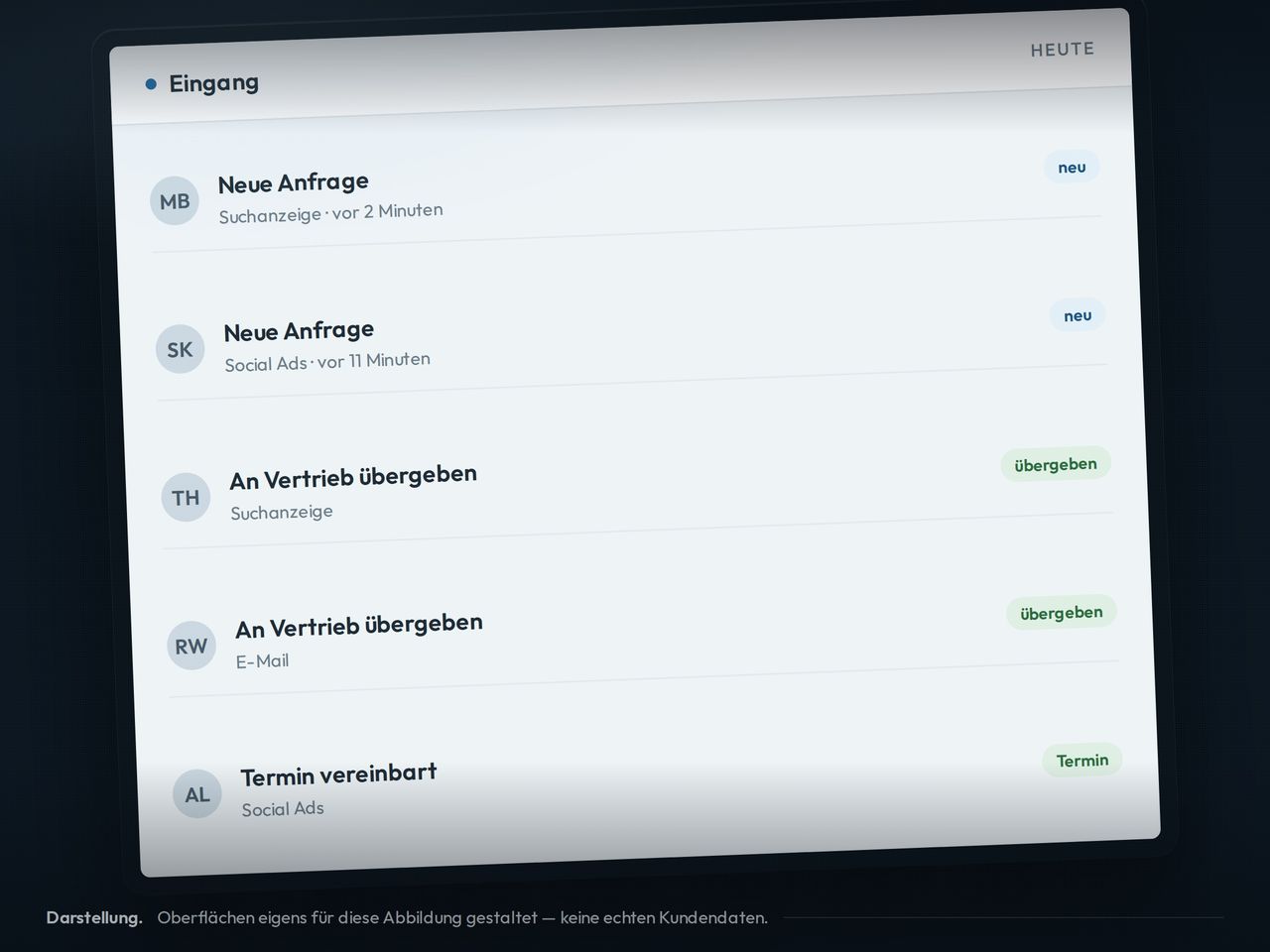Click the AL avatar icon
The width and height of the screenshot is (1270, 952).
197,794
